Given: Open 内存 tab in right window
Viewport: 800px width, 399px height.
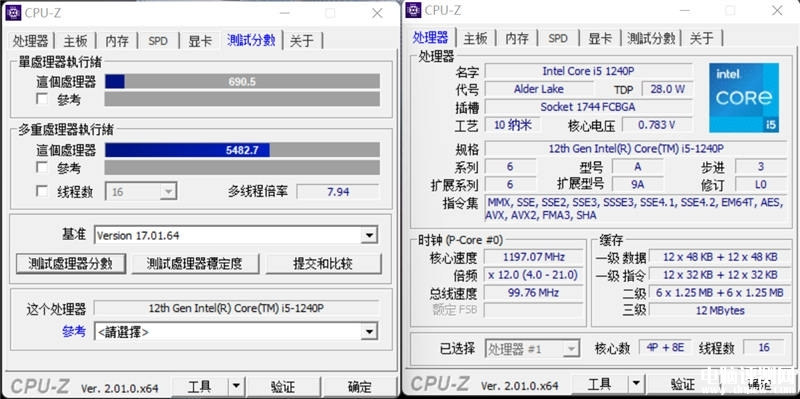Looking at the screenshot, I should click(x=517, y=38).
